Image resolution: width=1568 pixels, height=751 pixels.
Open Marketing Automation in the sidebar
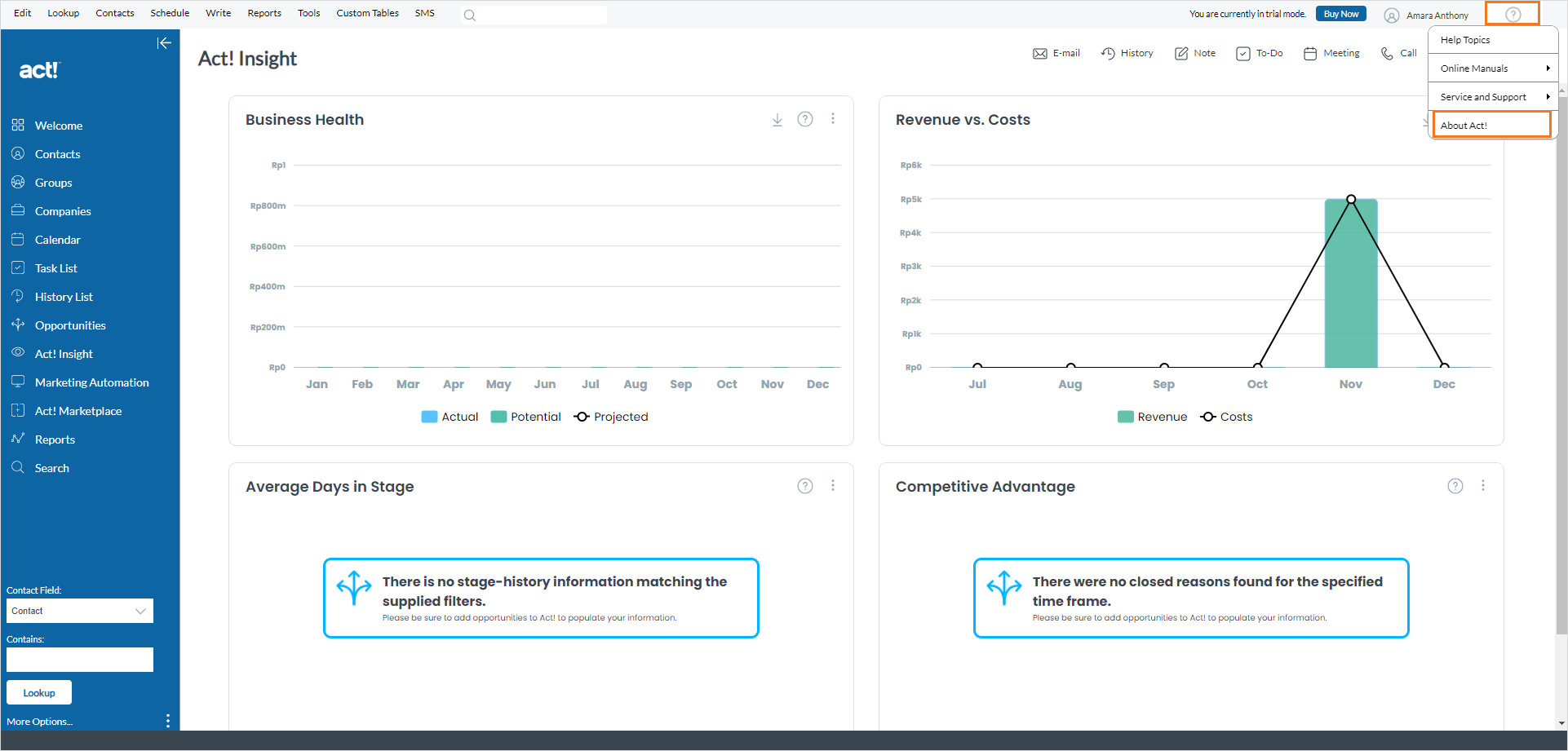(x=90, y=382)
